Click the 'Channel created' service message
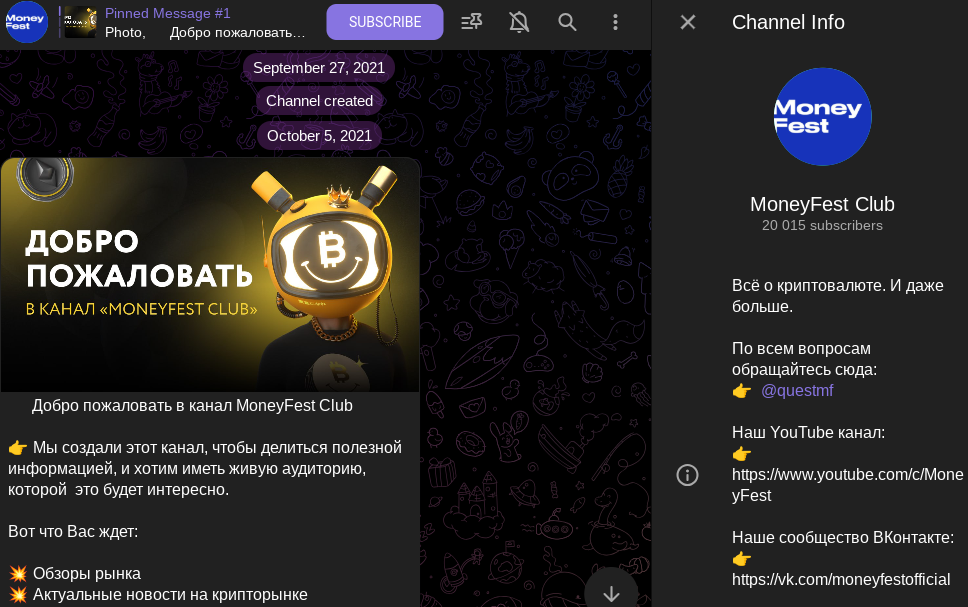Image resolution: width=968 pixels, height=607 pixels. click(319, 101)
